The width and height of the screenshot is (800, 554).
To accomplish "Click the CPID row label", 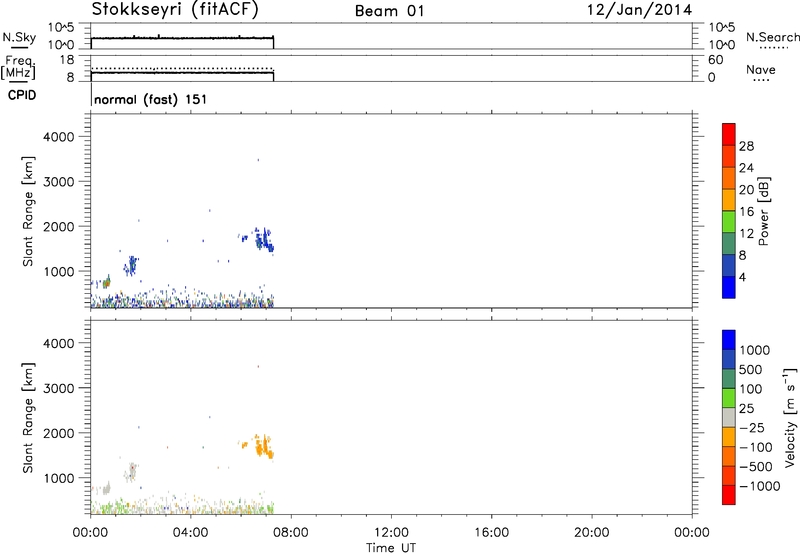I will point(22,95).
